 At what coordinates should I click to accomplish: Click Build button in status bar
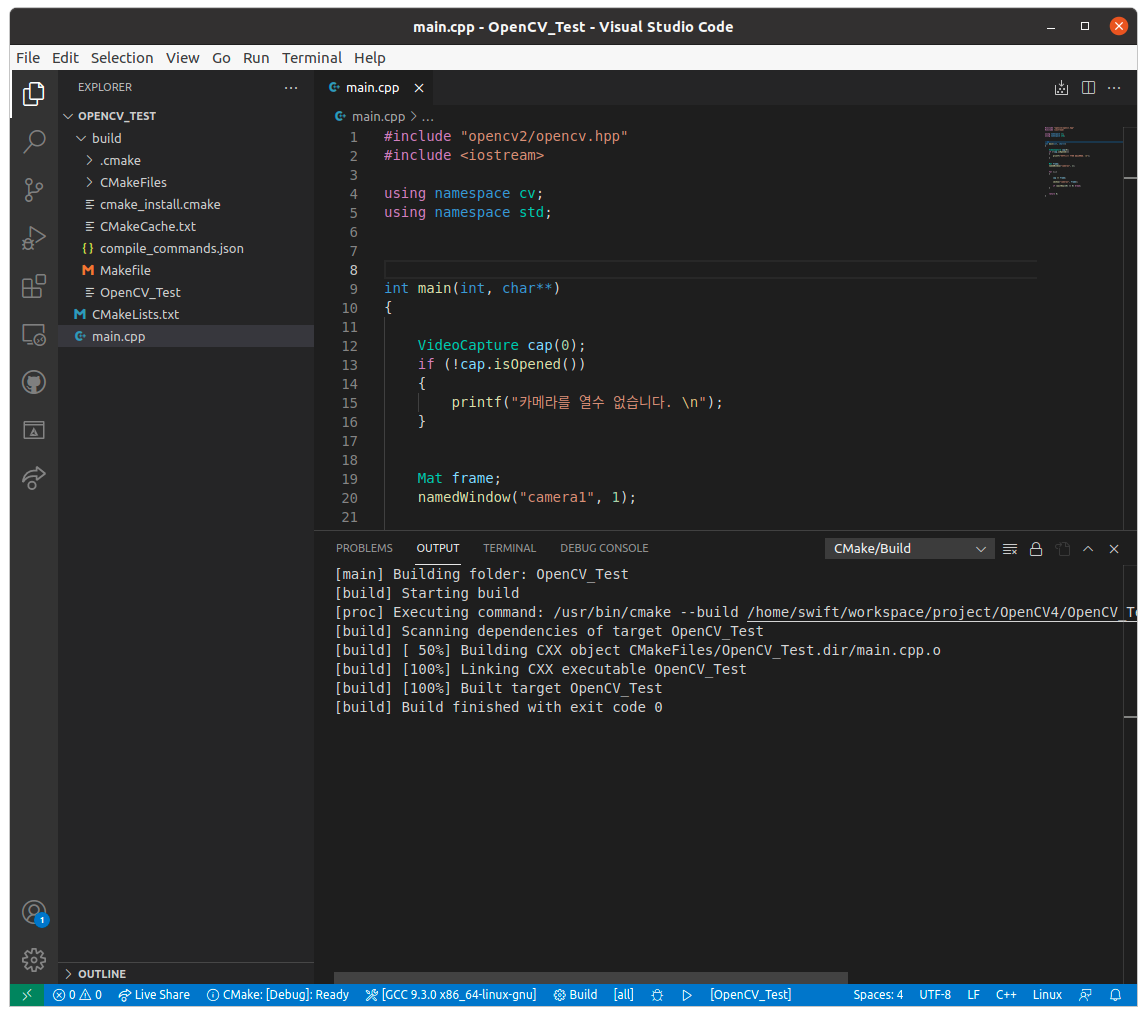tap(575, 995)
